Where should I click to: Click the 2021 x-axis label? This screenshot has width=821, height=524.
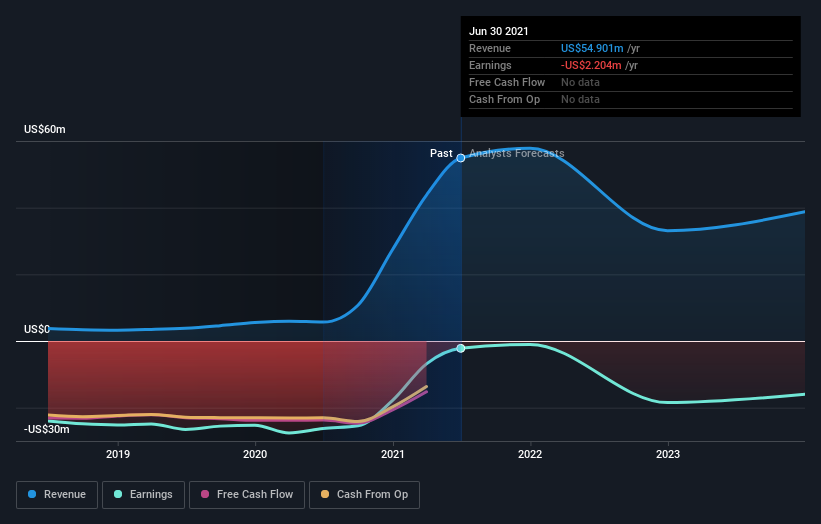click(x=393, y=454)
